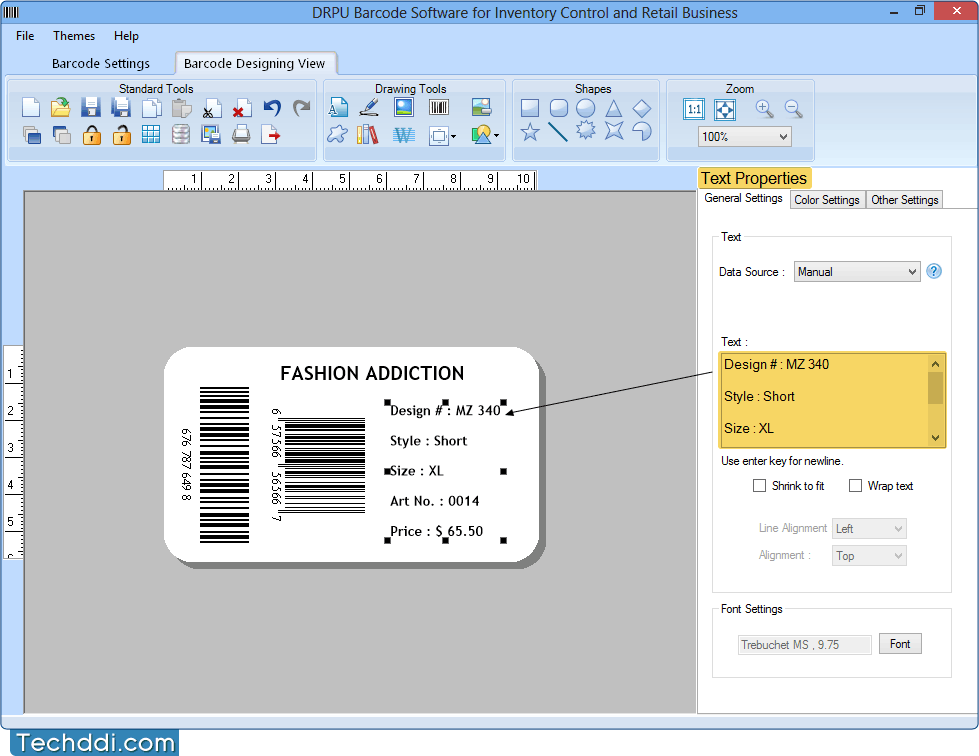This screenshot has height=756, width=979.
Task: Expand the frame tool dropdown arrow
Action: pos(453,136)
